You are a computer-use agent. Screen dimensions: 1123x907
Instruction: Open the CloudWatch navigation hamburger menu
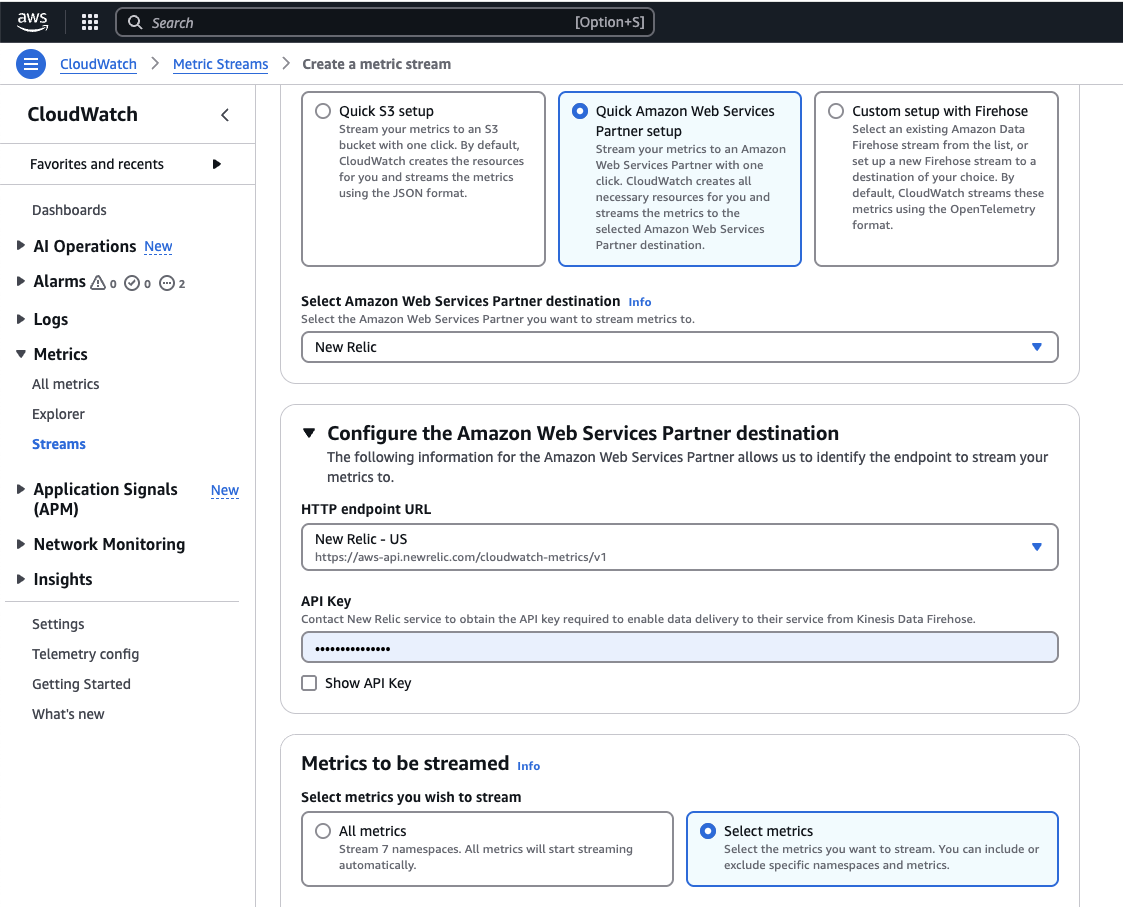[x=30, y=63]
